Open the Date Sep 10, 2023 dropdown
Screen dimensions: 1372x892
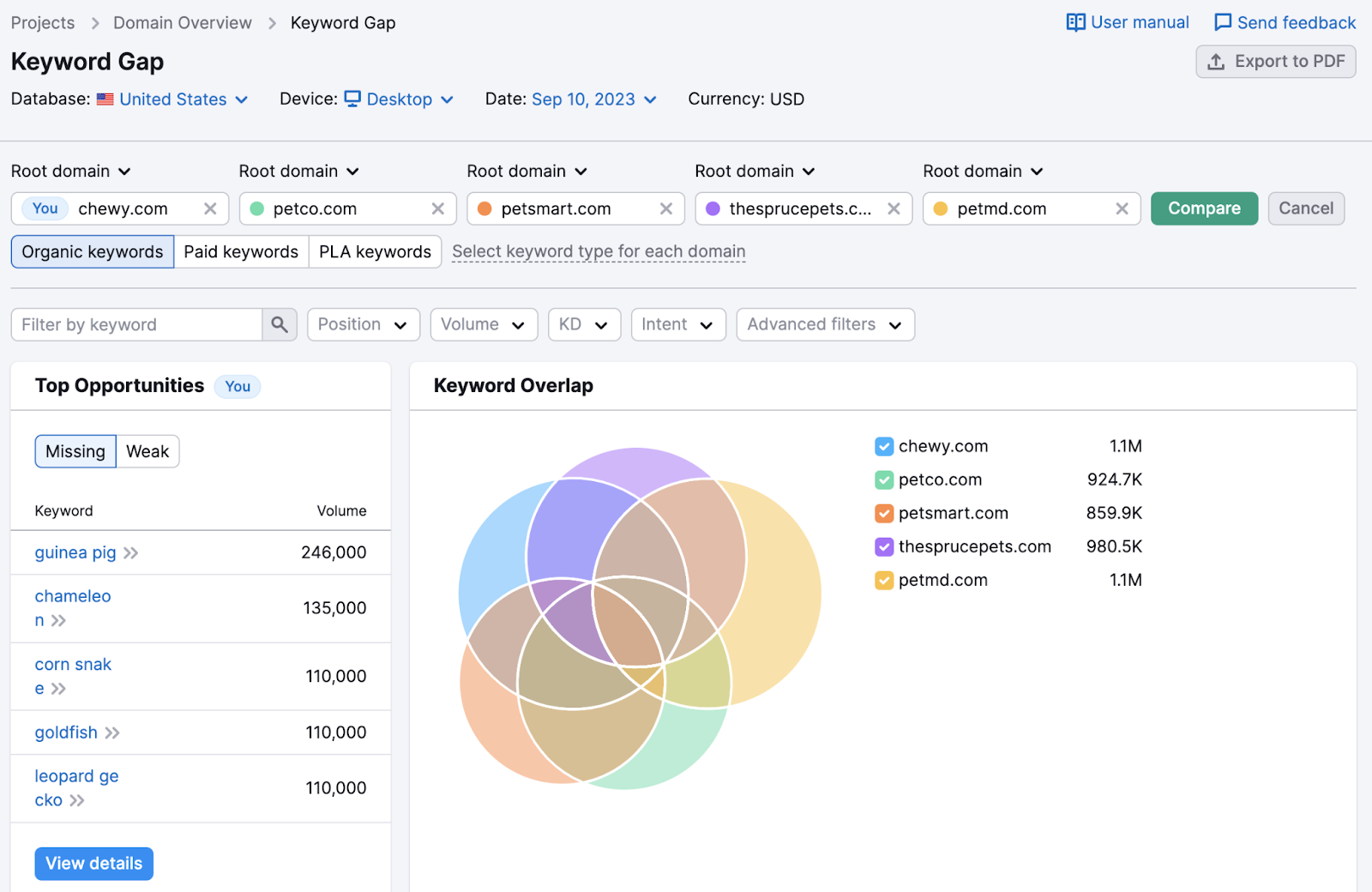(594, 99)
